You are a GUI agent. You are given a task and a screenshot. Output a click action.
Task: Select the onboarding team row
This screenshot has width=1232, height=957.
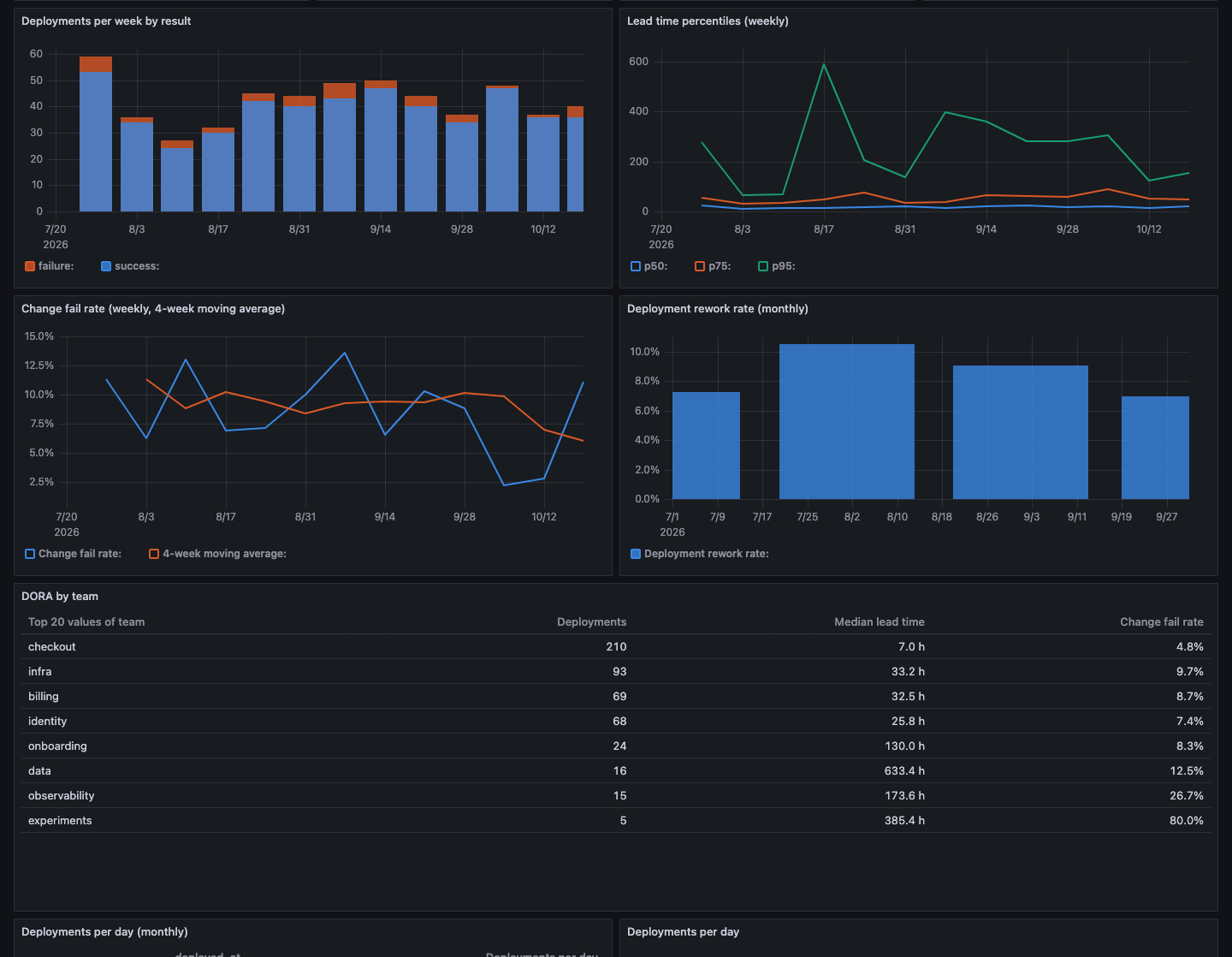point(616,746)
